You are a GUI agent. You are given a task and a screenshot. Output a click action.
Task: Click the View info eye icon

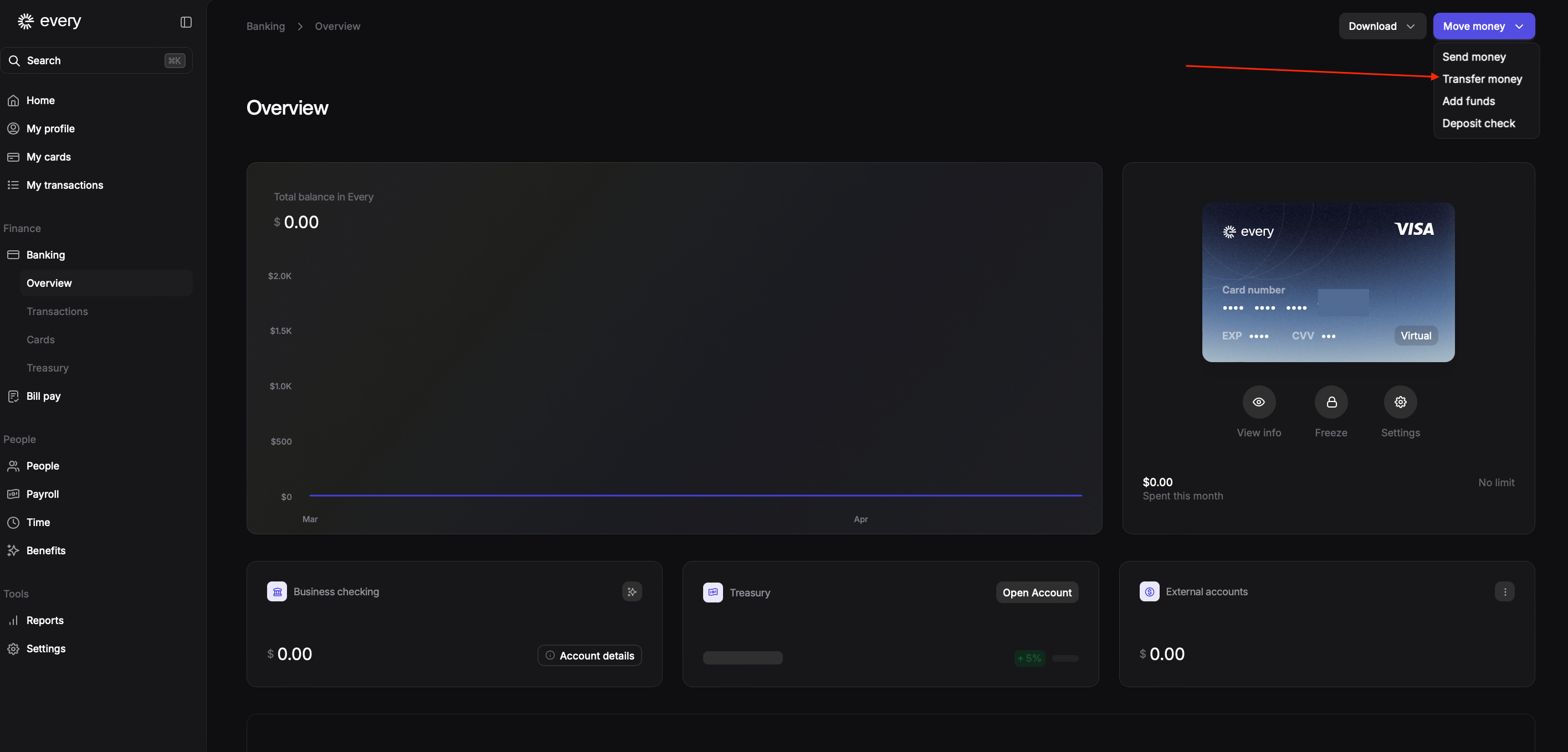point(1258,401)
